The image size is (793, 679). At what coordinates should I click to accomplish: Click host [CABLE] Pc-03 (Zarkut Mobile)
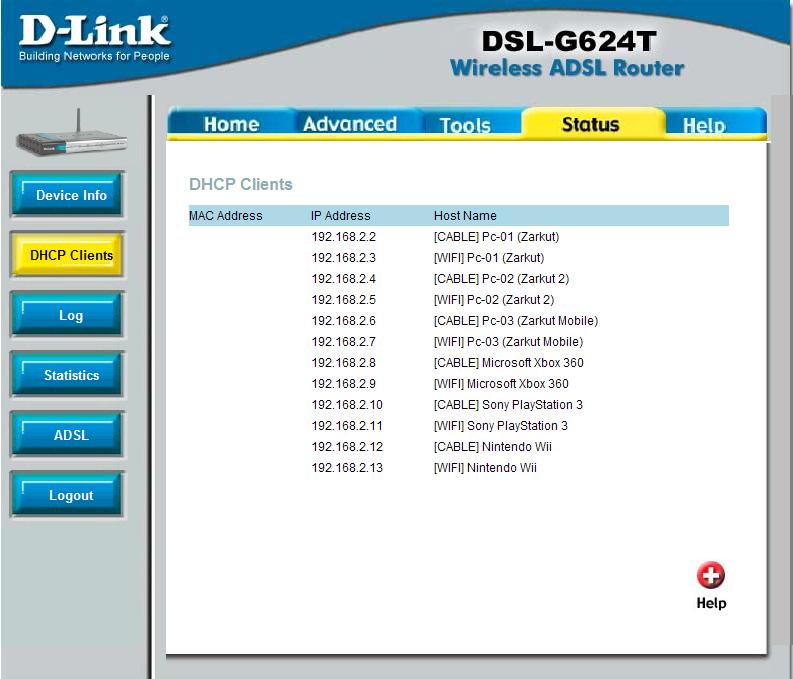point(516,321)
